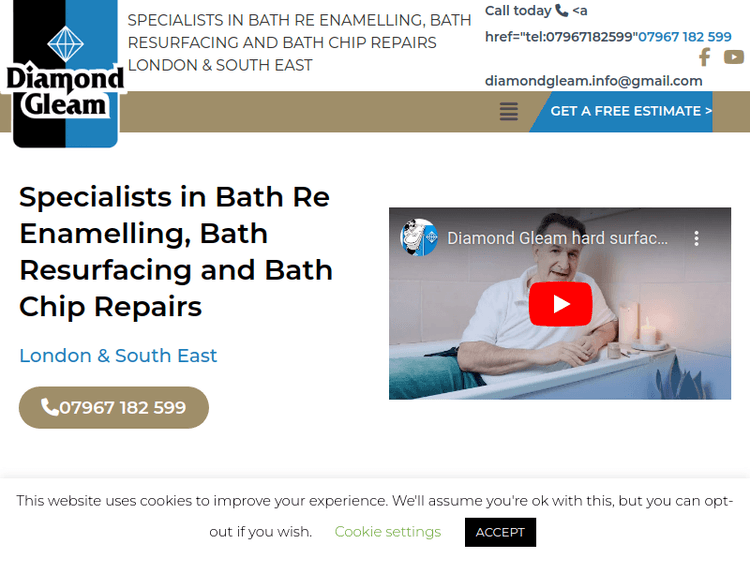This screenshot has width=750, height=563.
Task: Open the YouTube channel icon
Action: pos(733,57)
